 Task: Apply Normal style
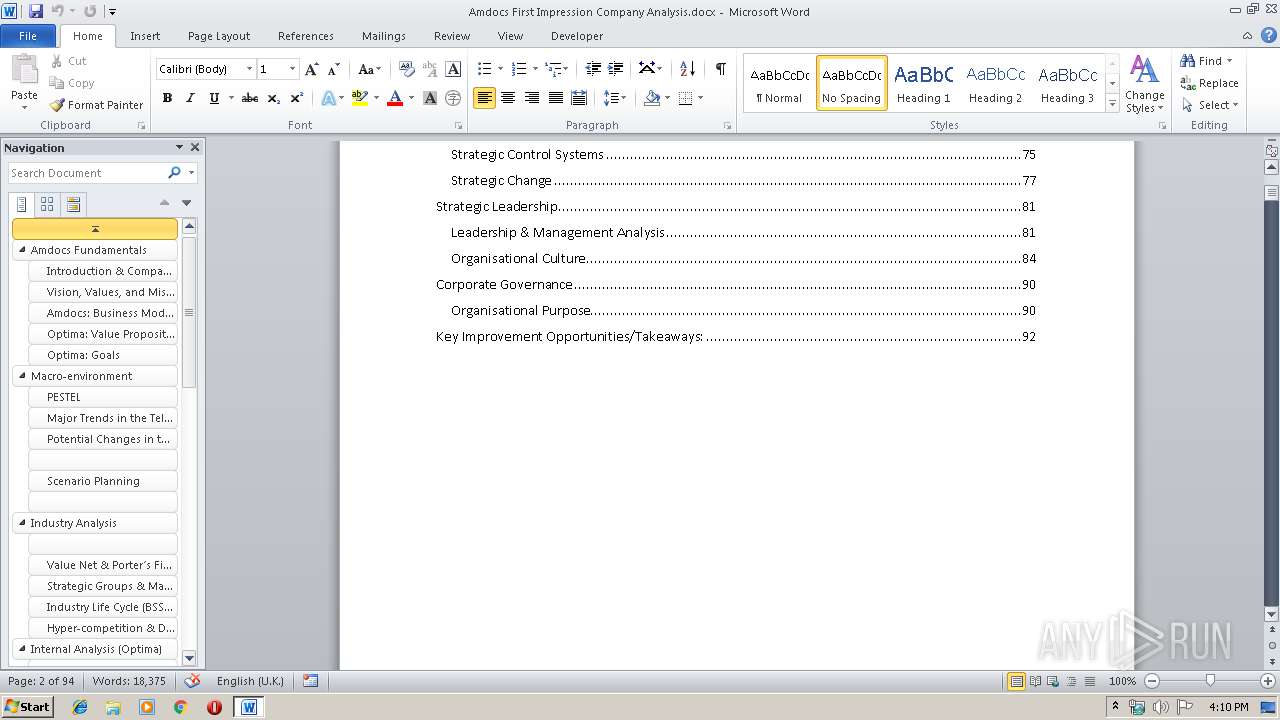coord(779,83)
